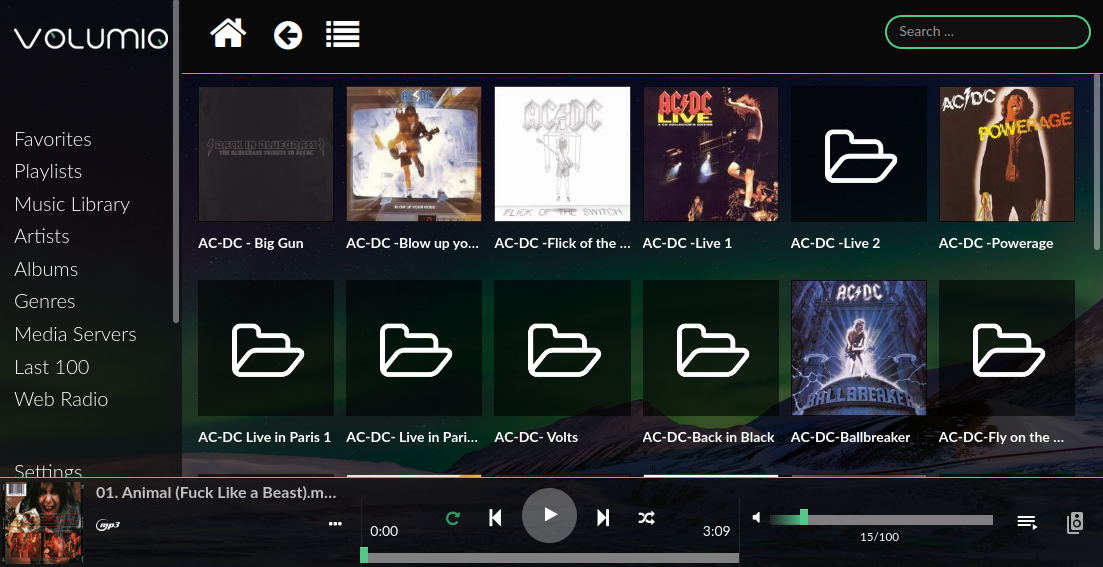Click the 'AC-DC -Powerage' title text
The height and width of the screenshot is (567, 1103).
[x=996, y=243]
